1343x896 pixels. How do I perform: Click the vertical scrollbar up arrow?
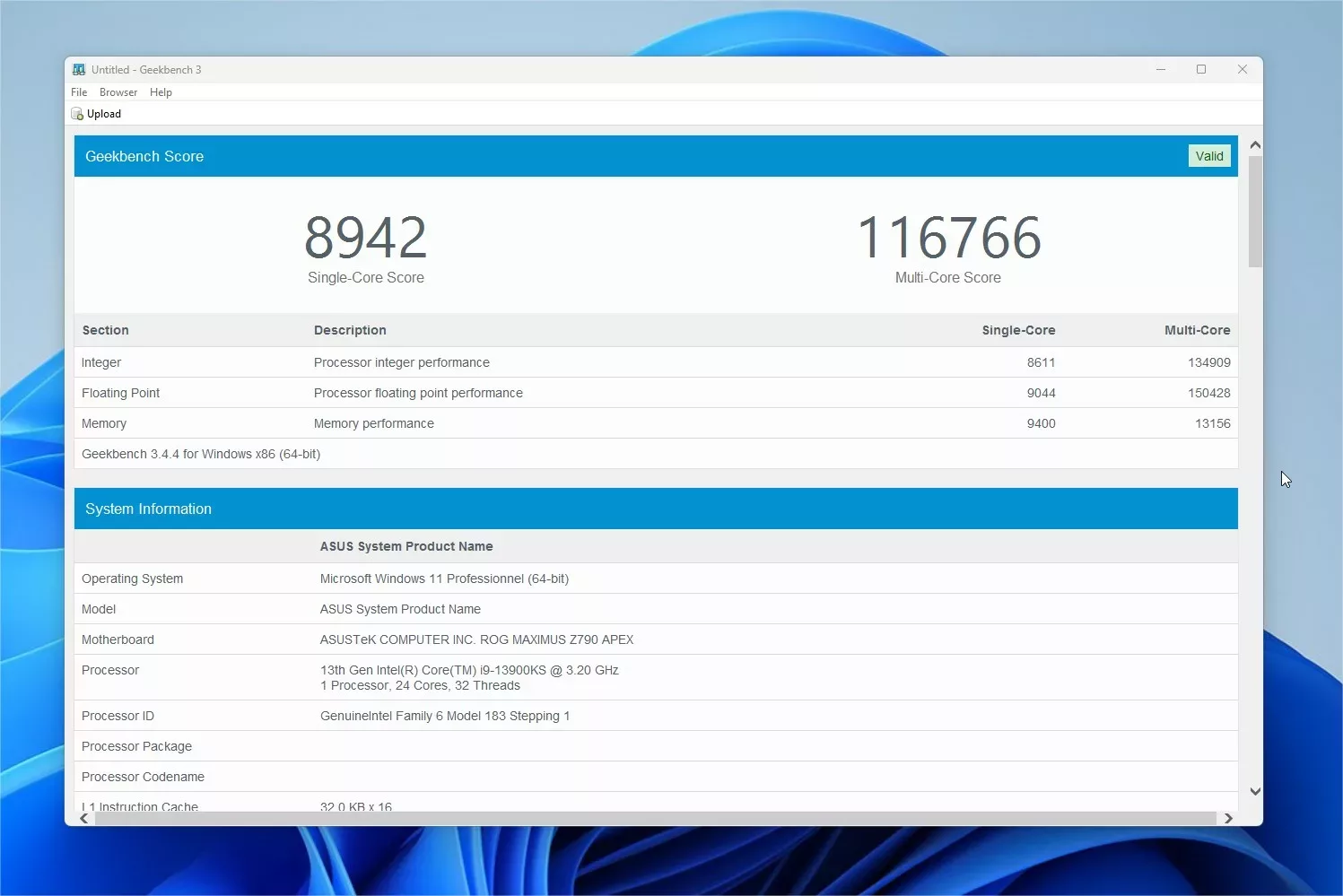[x=1255, y=145]
